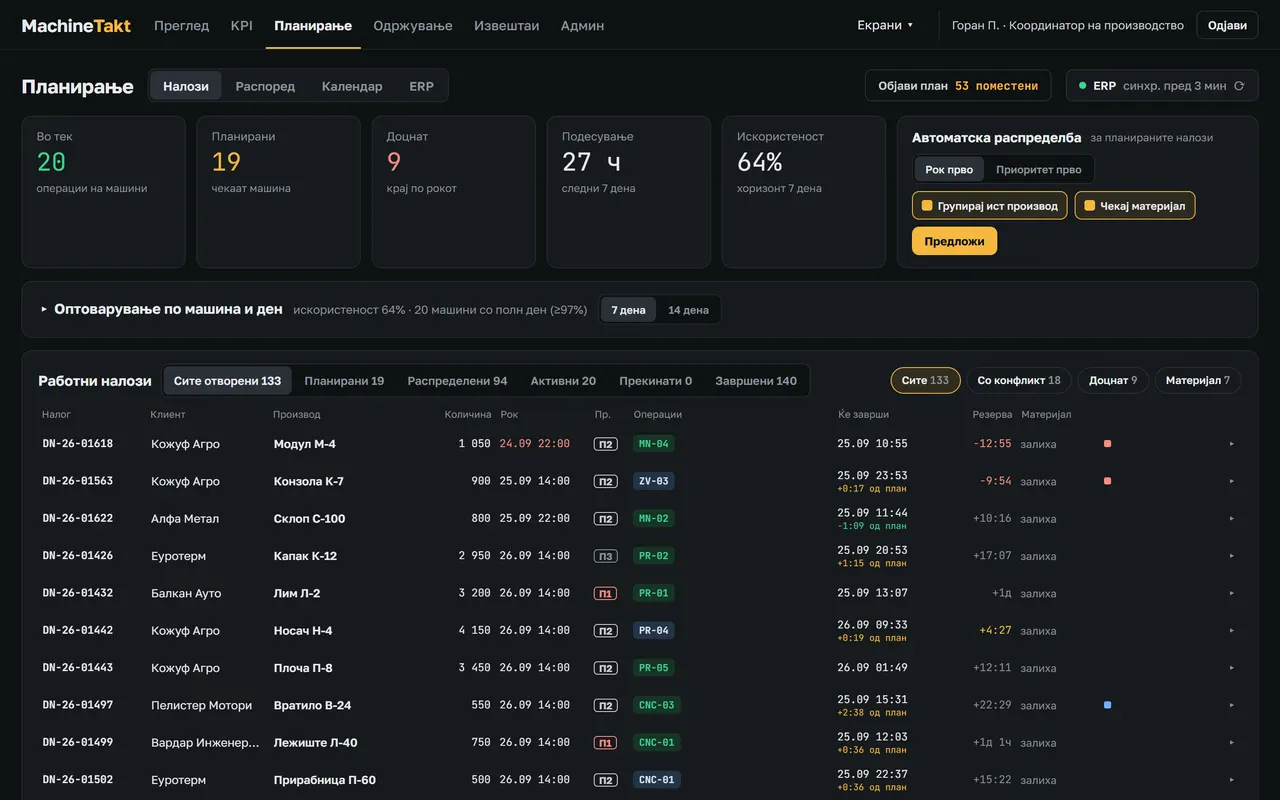Click the П1 priority badge for Лим Л-2
The width and height of the screenshot is (1280, 800).
(x=605, y=593)
